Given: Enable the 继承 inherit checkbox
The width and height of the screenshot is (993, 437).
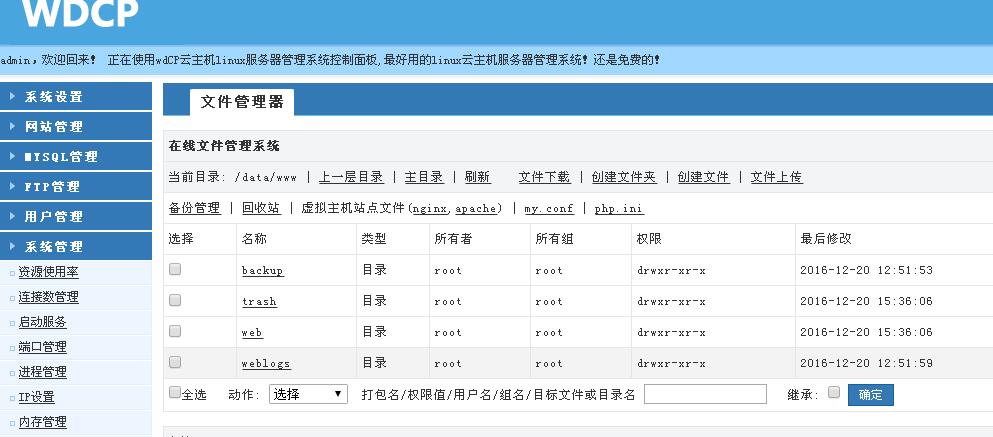Looking at the screenshot, I should (834, 393).
